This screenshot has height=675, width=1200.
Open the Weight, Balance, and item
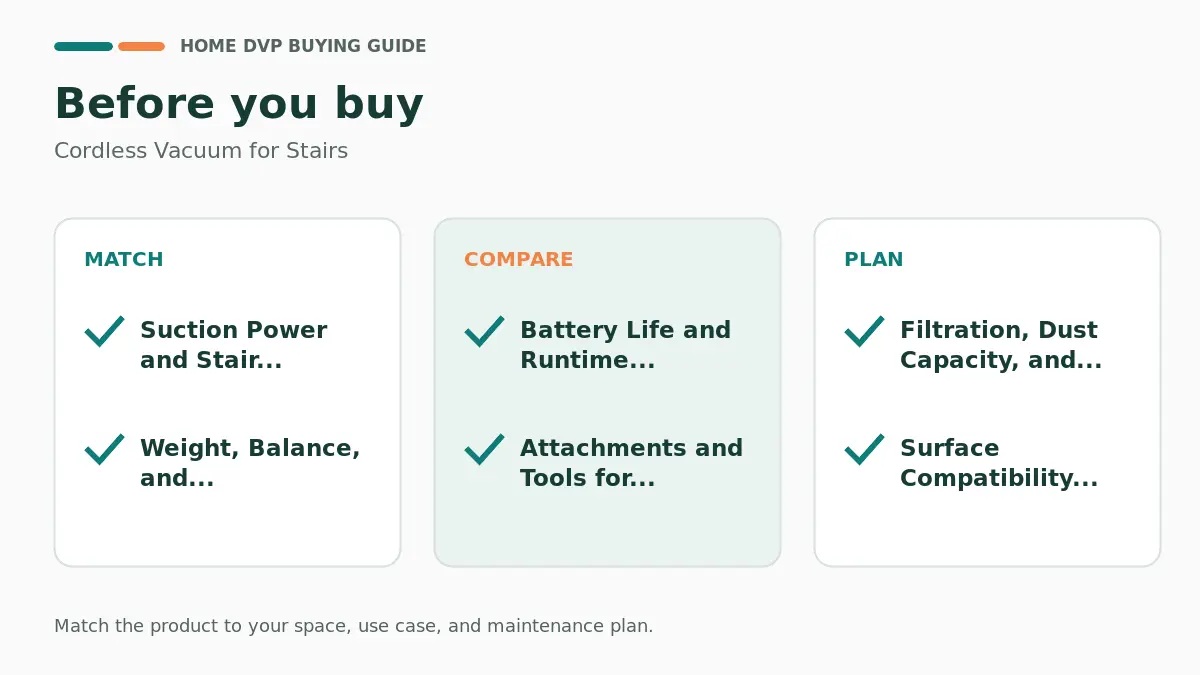point(250,463)
